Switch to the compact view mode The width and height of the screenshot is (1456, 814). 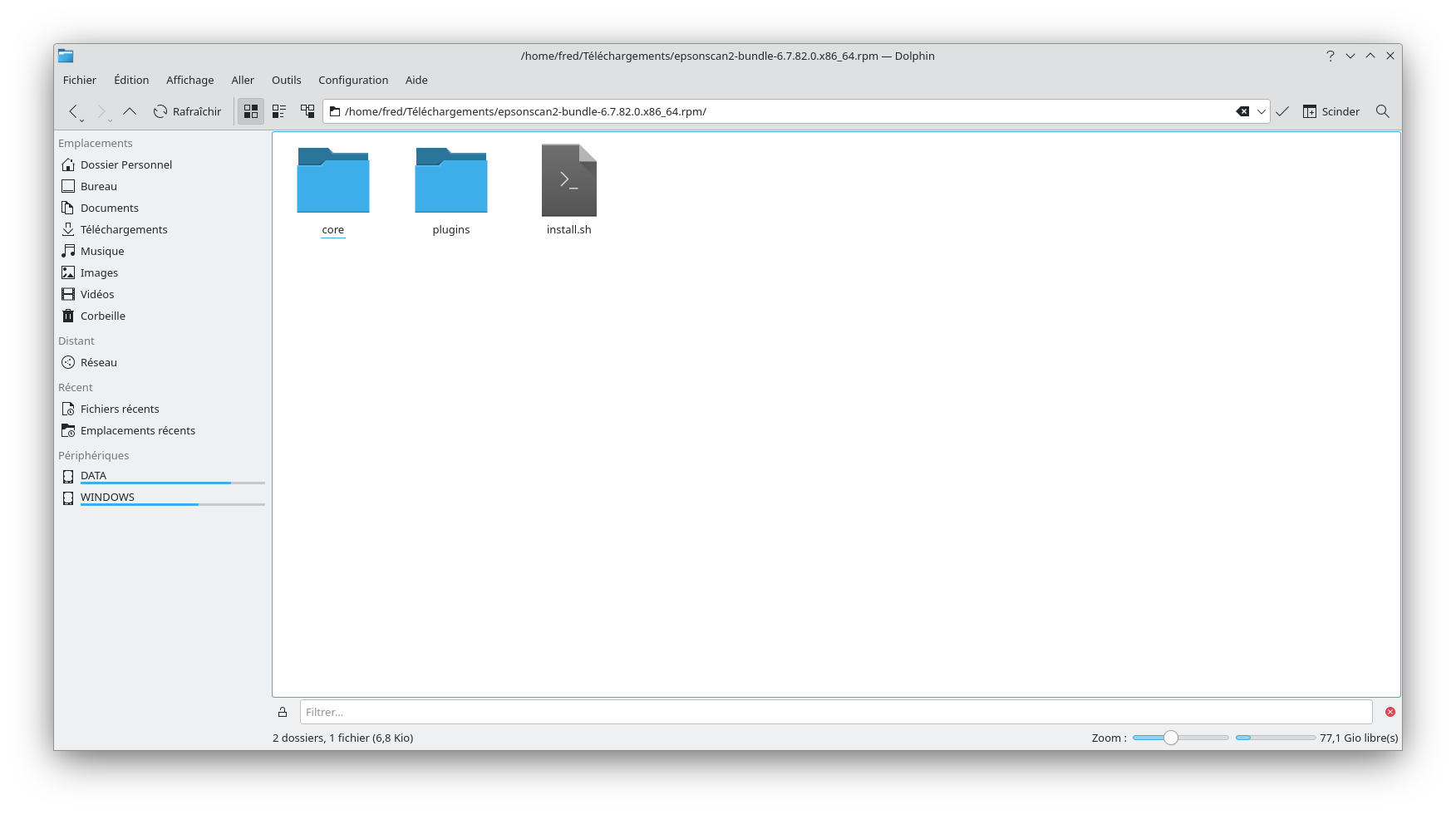click(x=279, y=110)
